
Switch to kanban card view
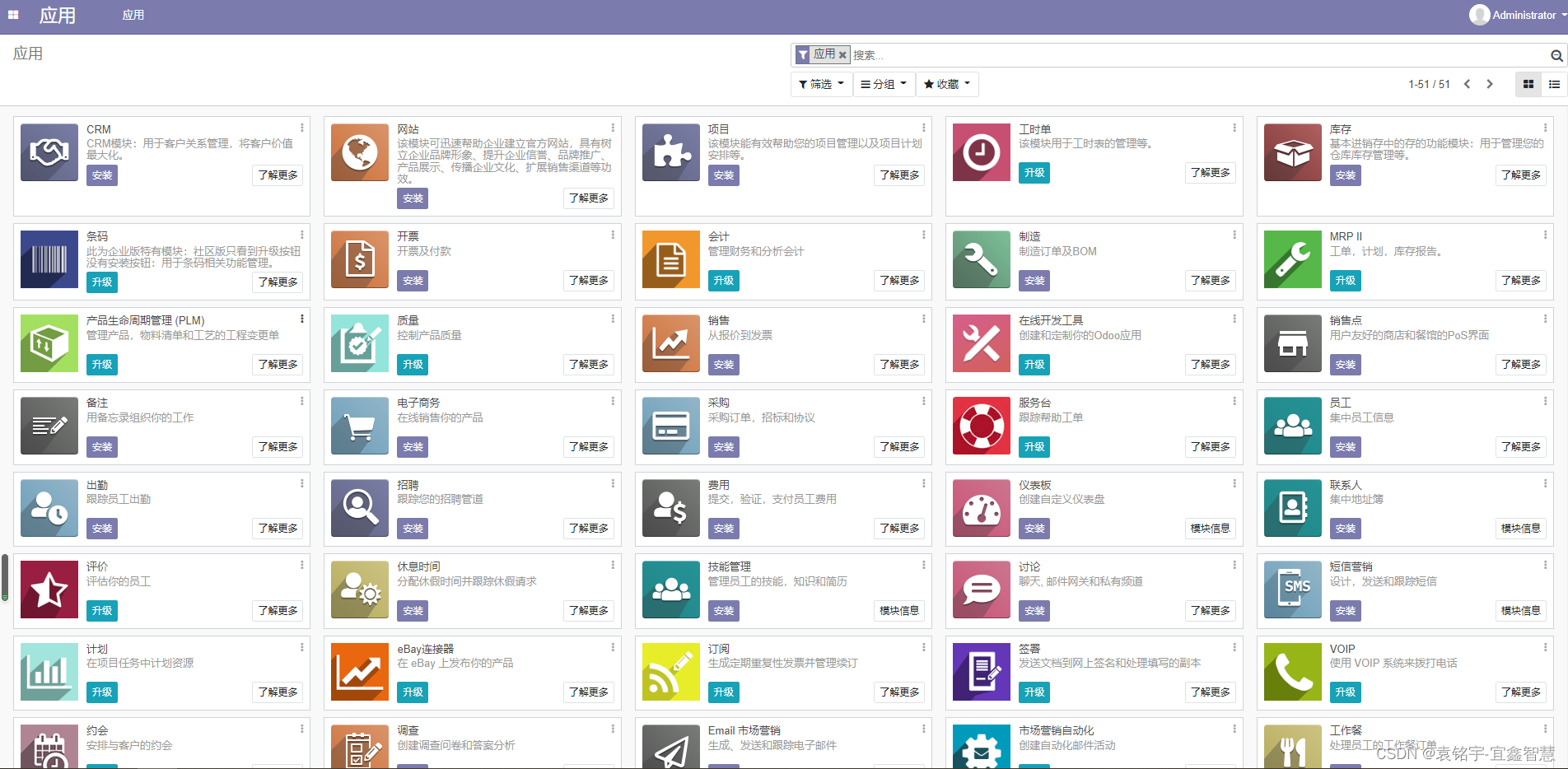(1528, 84)
